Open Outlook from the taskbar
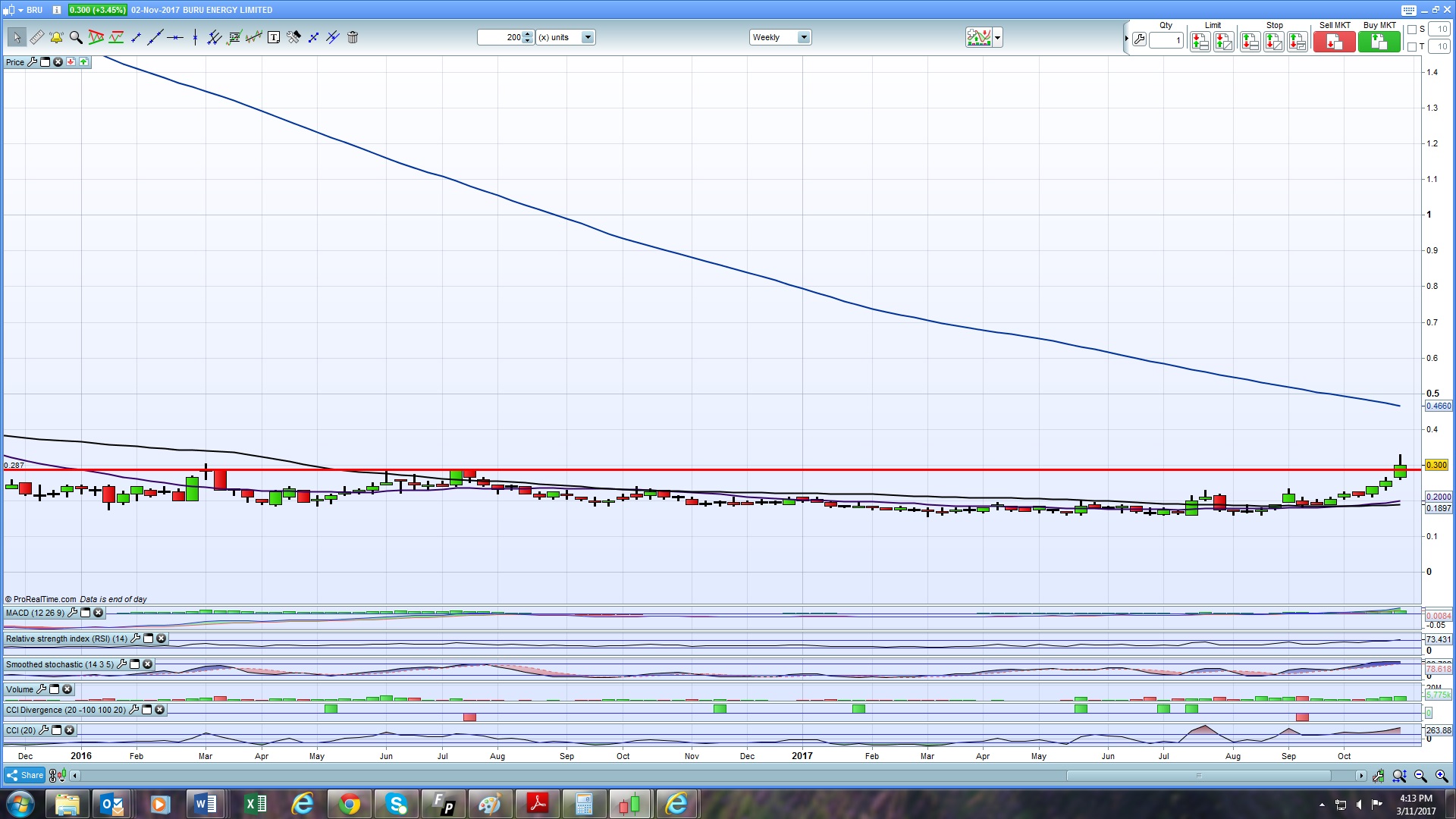 tap(113, 804)
